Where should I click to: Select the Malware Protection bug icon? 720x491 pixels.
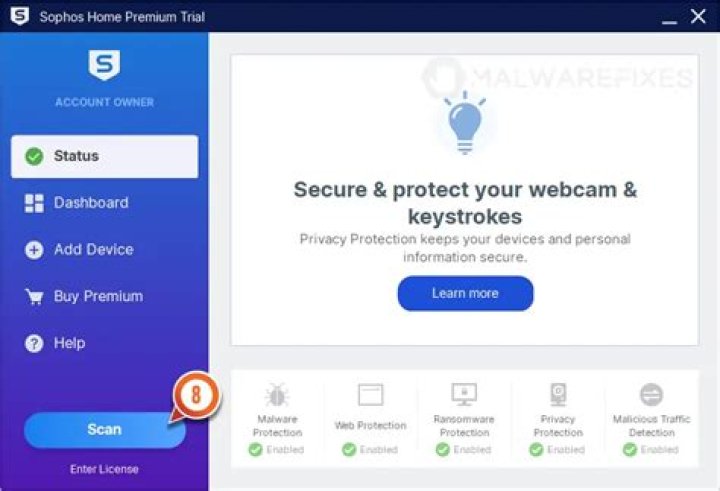(277, 395)
